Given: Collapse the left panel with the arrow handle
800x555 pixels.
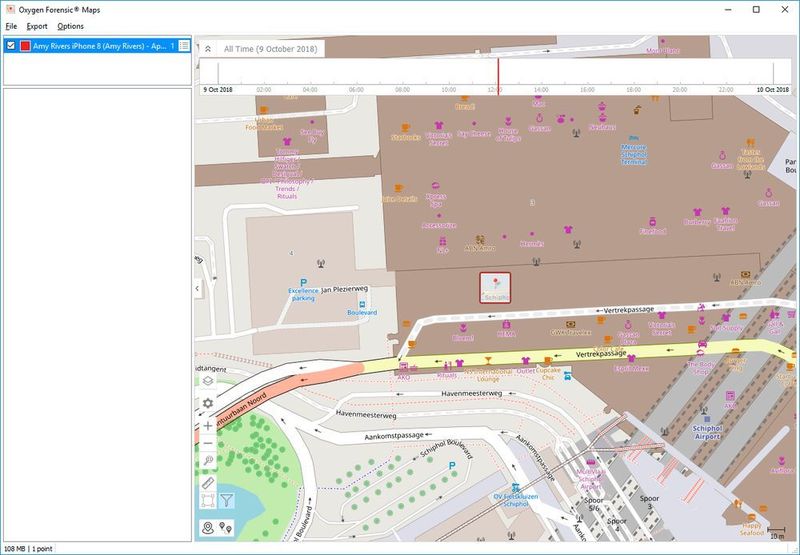Looking at the screenshot, I should point(198,288).
